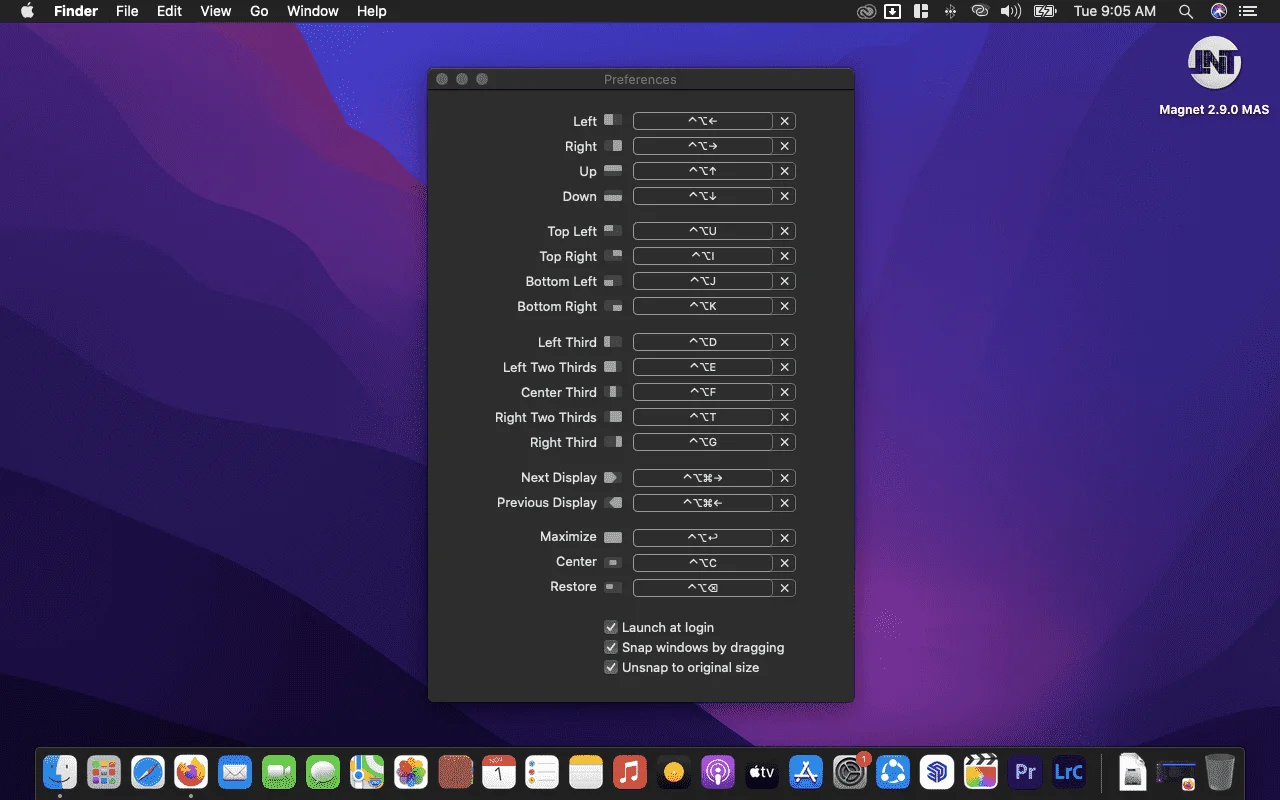Disable the Launch at login checkbox
The width and height of the screenshot is (1280, 800).
tap(611, 627)
